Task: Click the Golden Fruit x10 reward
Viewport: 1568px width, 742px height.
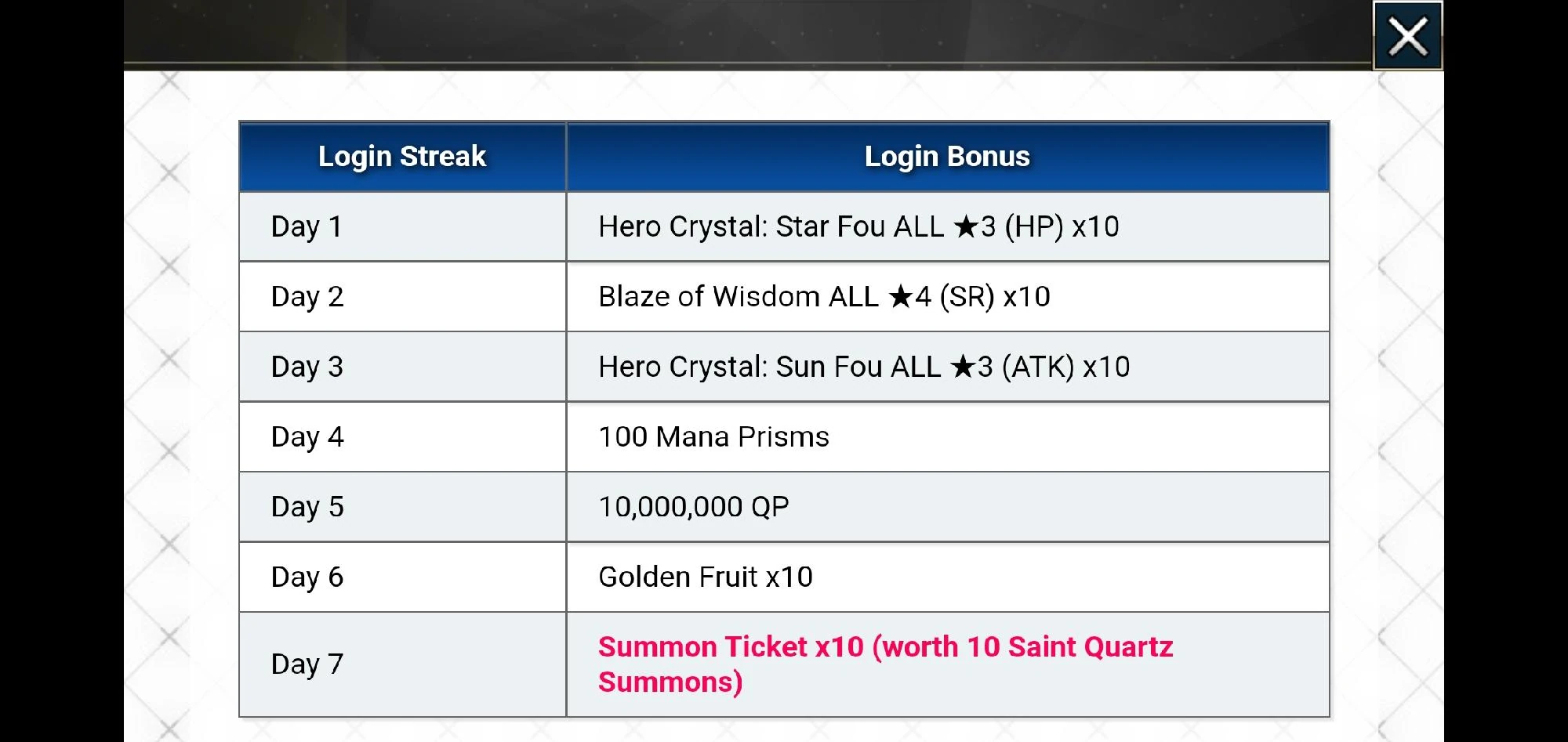Action: click(x=706, y=577)
